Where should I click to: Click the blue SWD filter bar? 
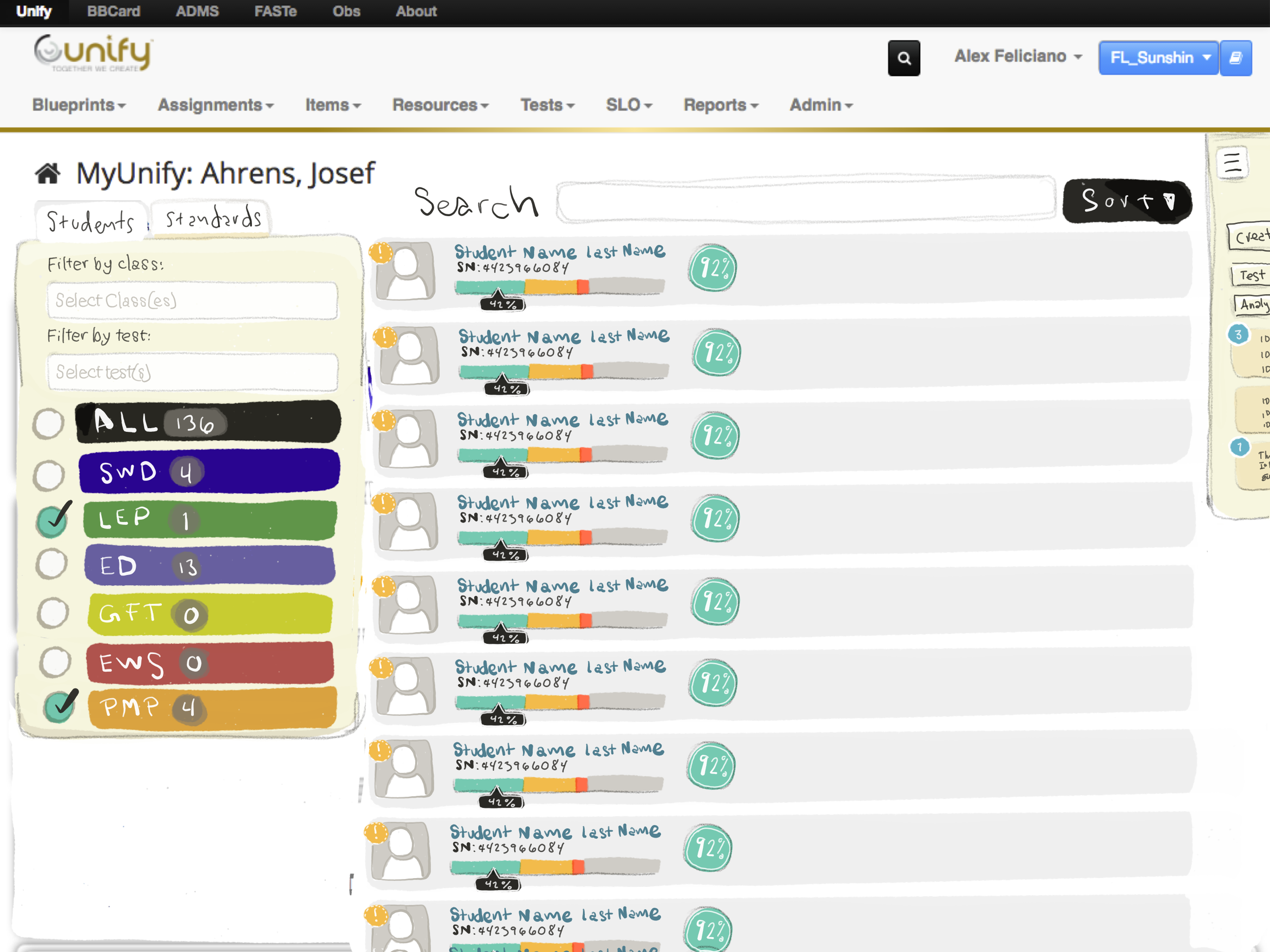tap(209, 472)
